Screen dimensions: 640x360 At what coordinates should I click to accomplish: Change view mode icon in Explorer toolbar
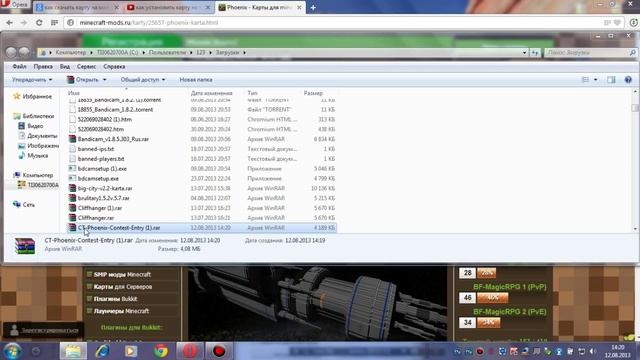[585, 80]
